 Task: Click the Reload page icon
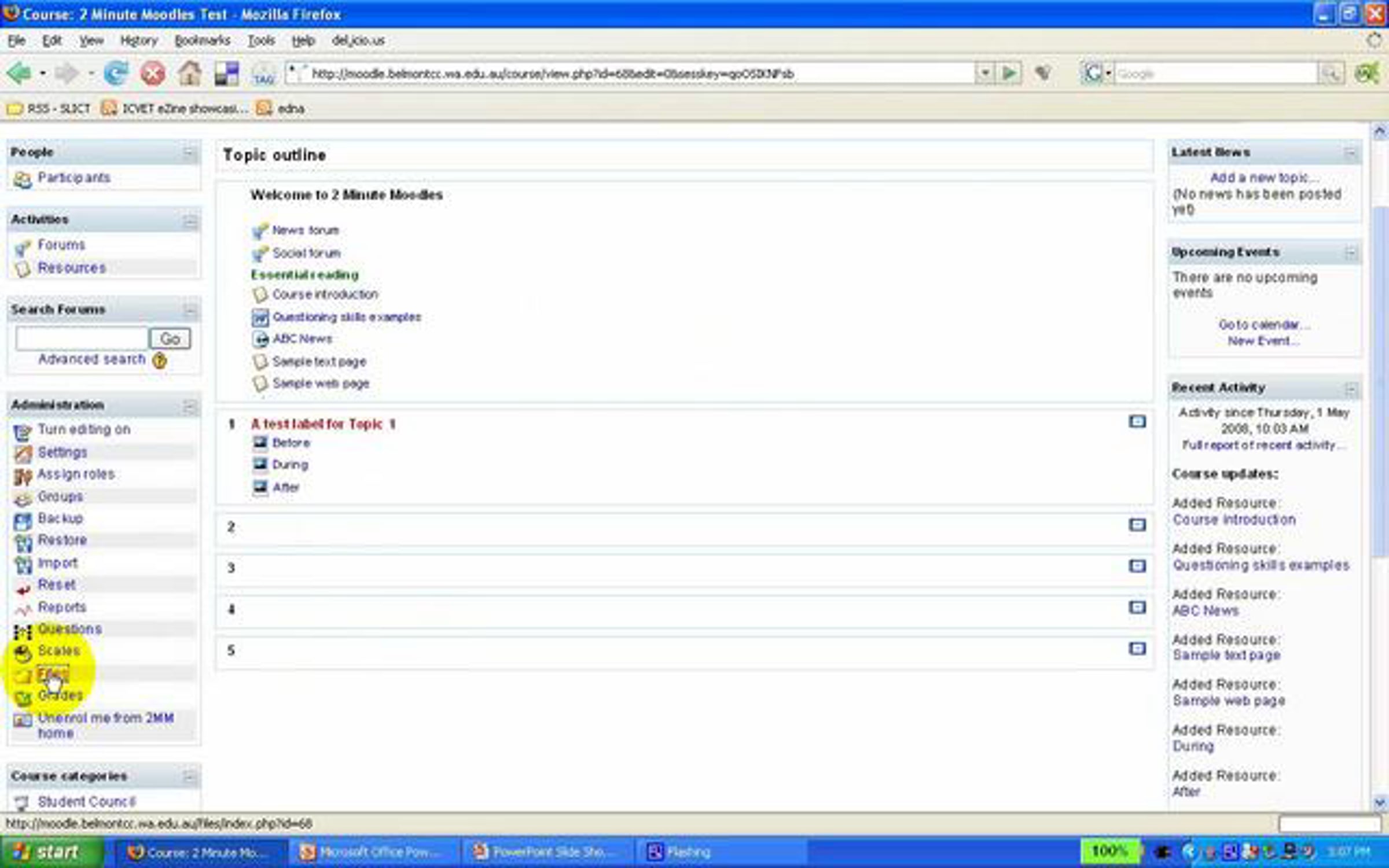click(116, 73)
